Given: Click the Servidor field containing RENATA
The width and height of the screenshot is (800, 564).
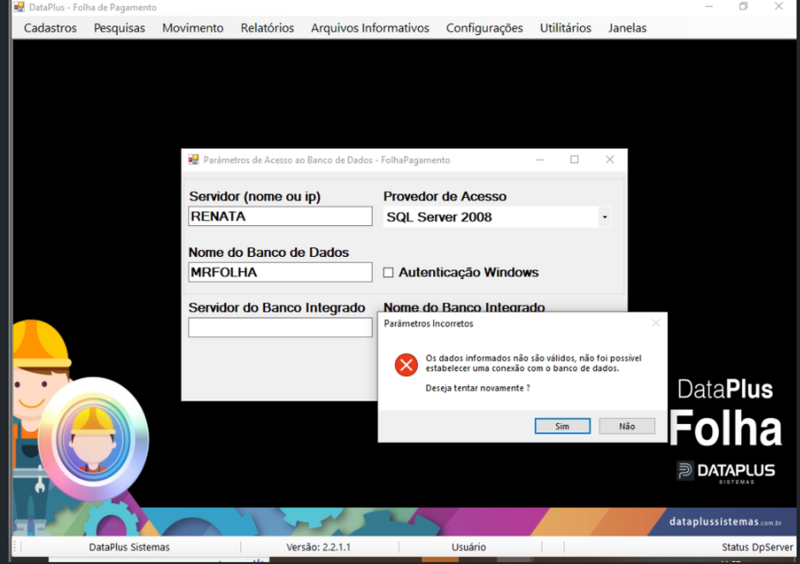Looking at the screenshot, I should 280,216.
